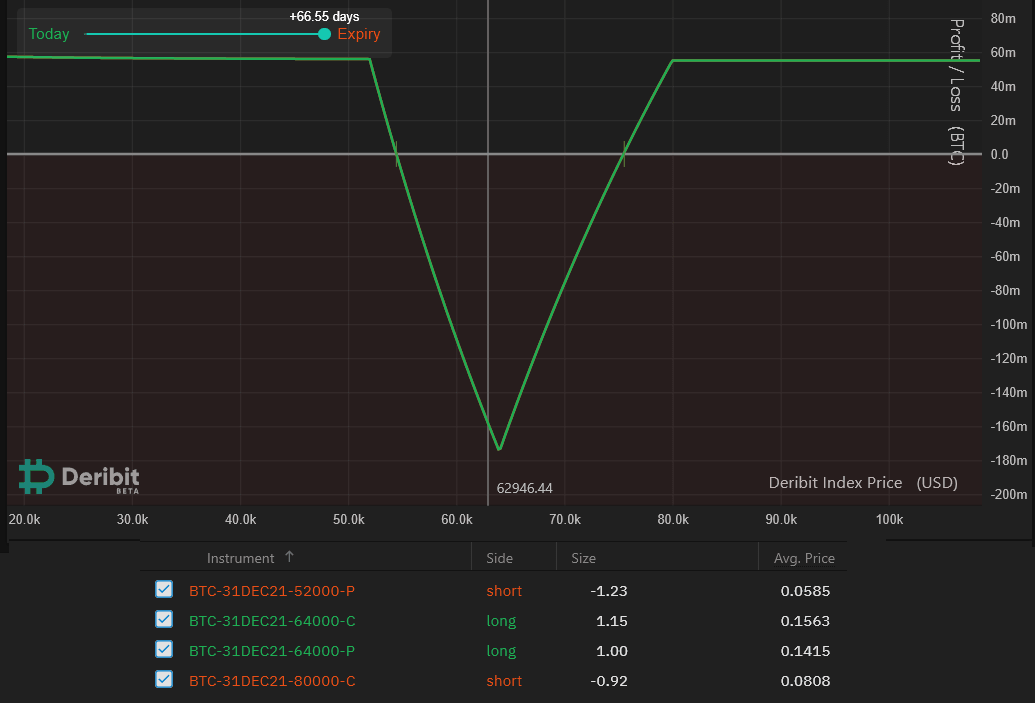Toggle the BTC-31DEC21-64000-C checkbox

[x=164, y=620]
